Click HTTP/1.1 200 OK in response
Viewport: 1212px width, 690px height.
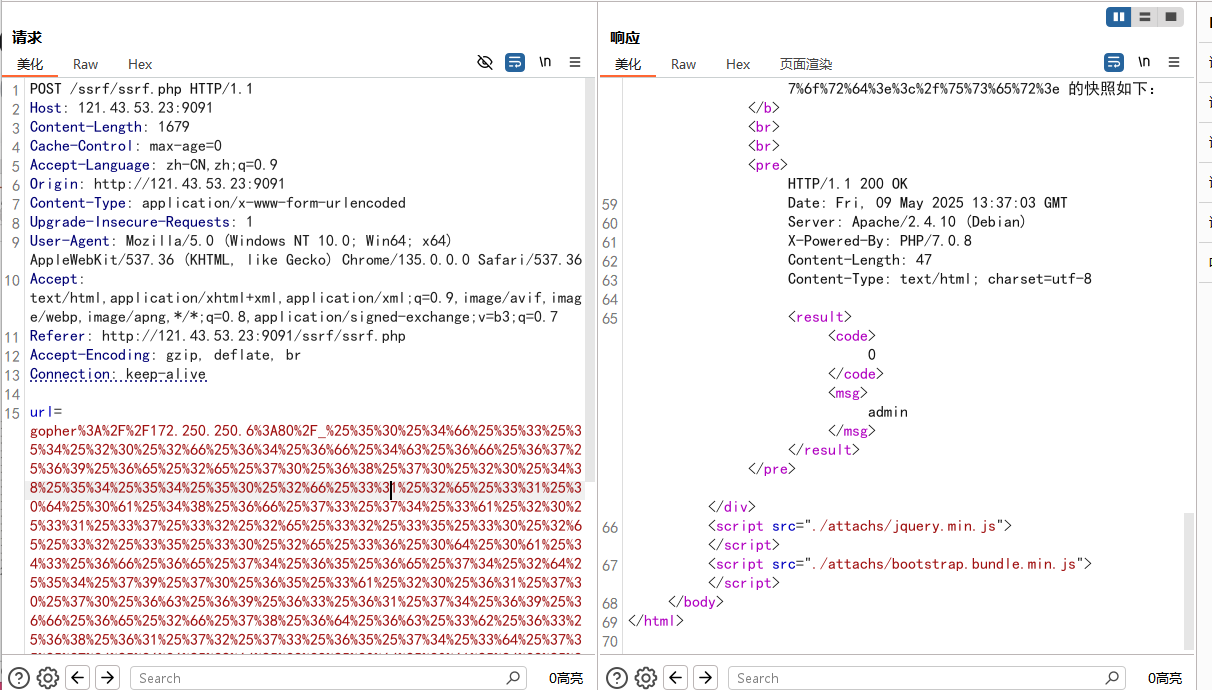848,184
